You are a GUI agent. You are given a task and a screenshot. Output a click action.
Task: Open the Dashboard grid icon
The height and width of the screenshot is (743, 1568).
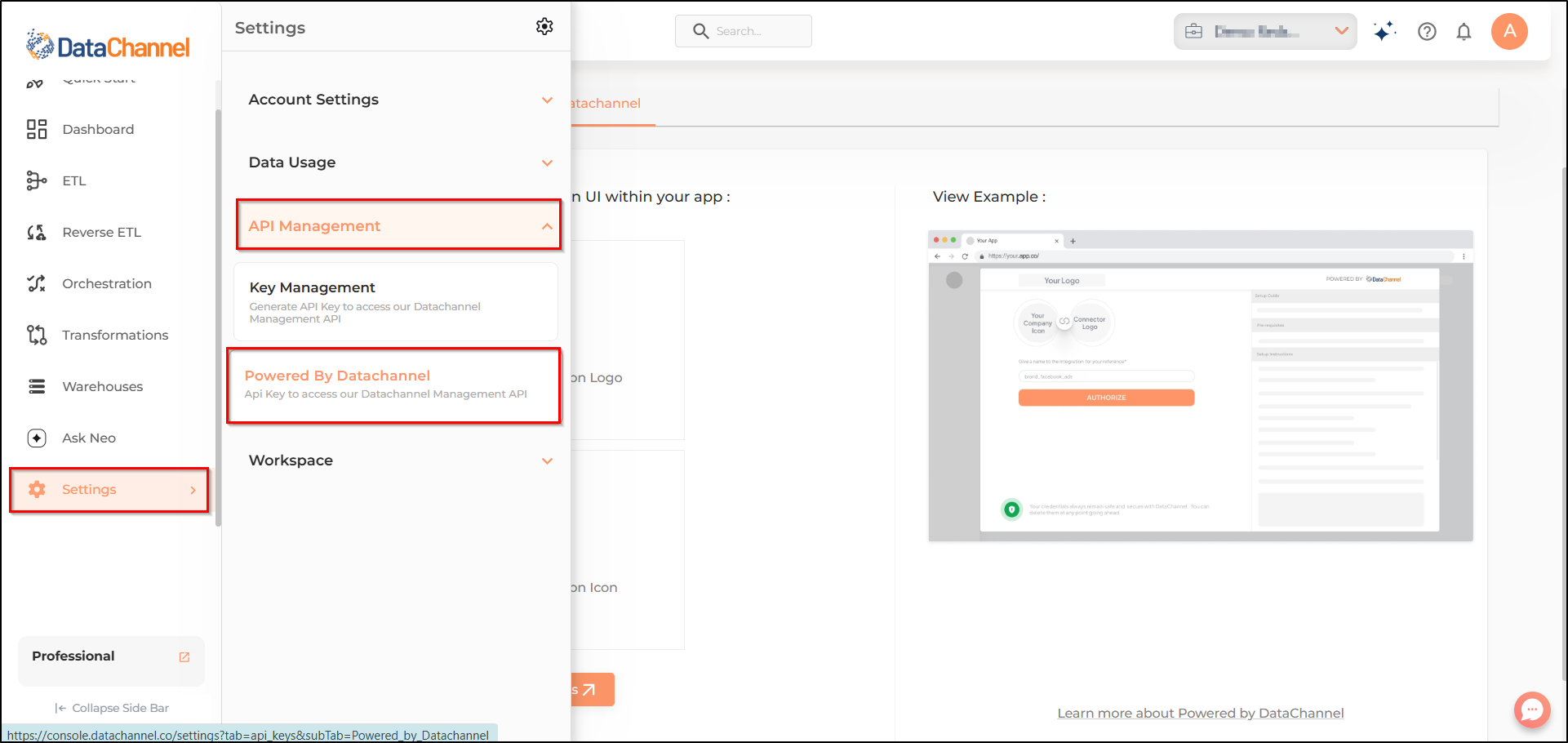tap(37, 129)
